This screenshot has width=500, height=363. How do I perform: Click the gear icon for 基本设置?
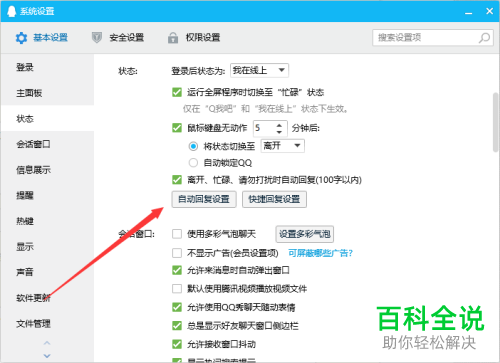point(21,38)
